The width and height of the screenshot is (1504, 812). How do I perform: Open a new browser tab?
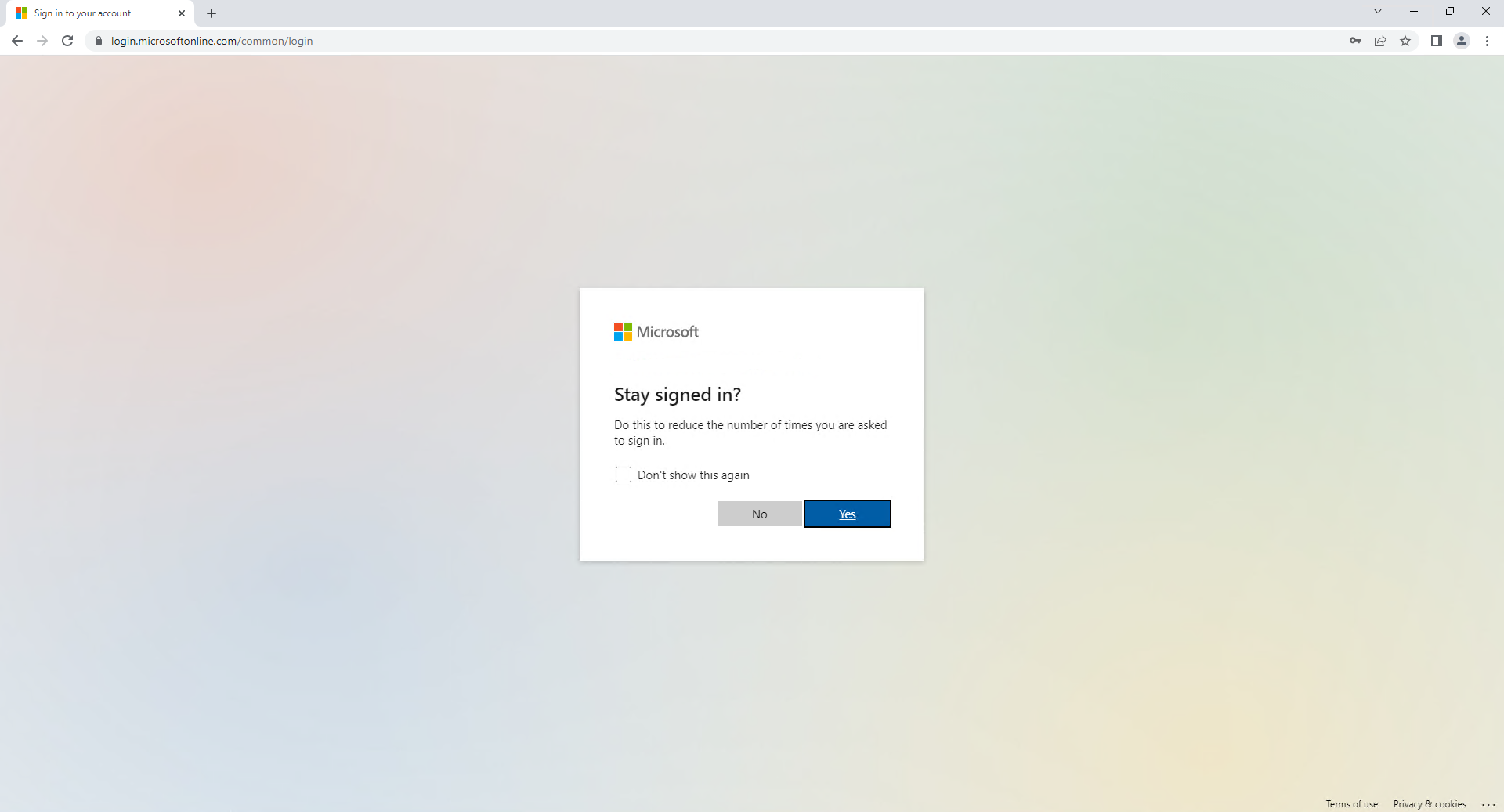[x=211, y=13]
